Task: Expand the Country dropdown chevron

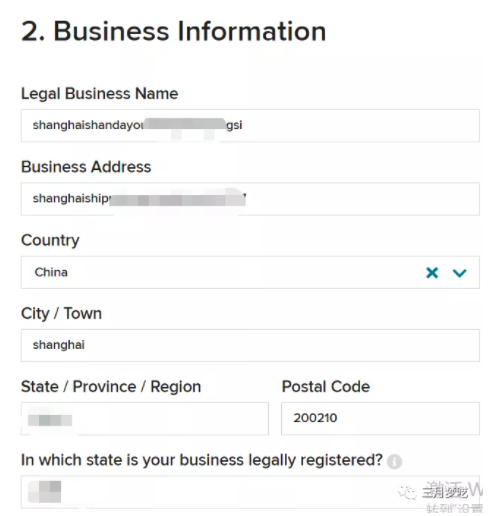Action: (459, 273)
